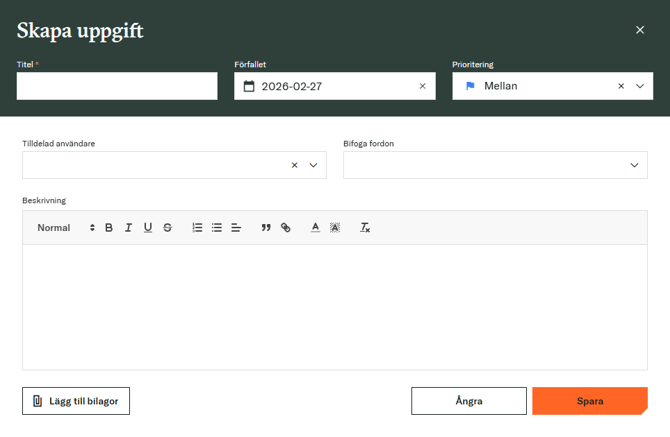
Task: Insert a numbered list
Action: point(197,228)
